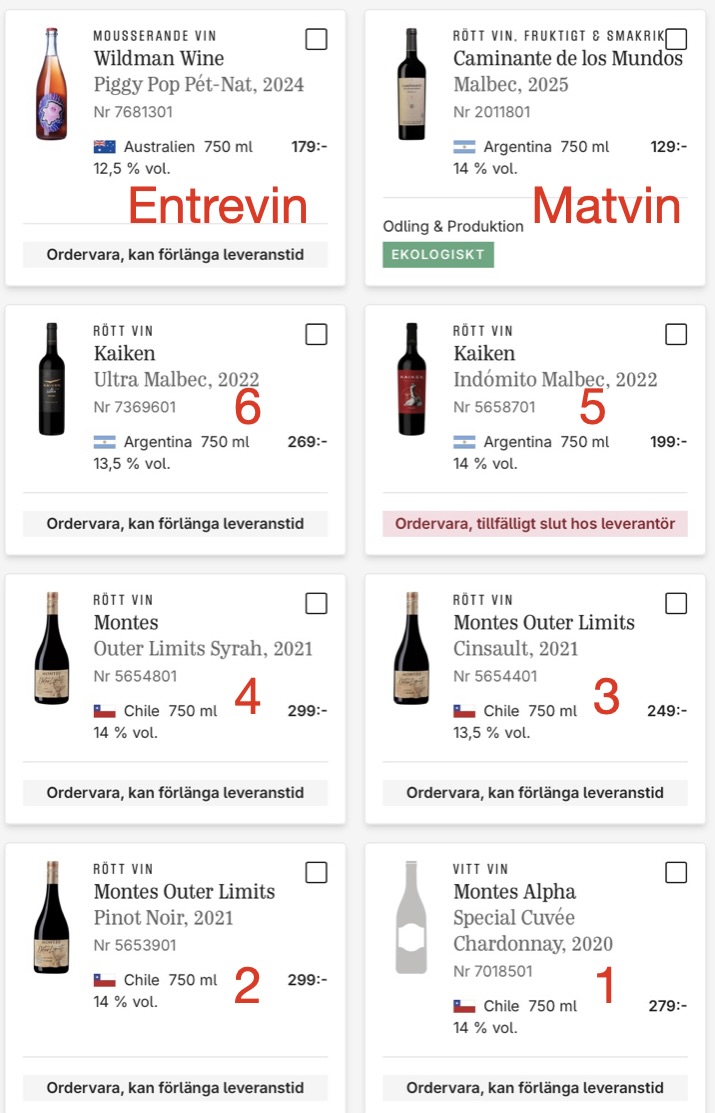Open the Wildman Wine product title
The image size is (715, 1113).
pyautogui.click(x=159, y=58)
